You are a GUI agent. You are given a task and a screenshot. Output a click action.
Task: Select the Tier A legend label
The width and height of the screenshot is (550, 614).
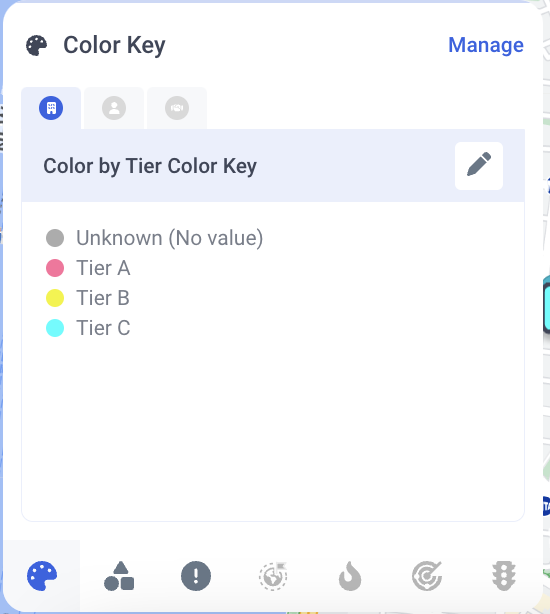point(103,268)
